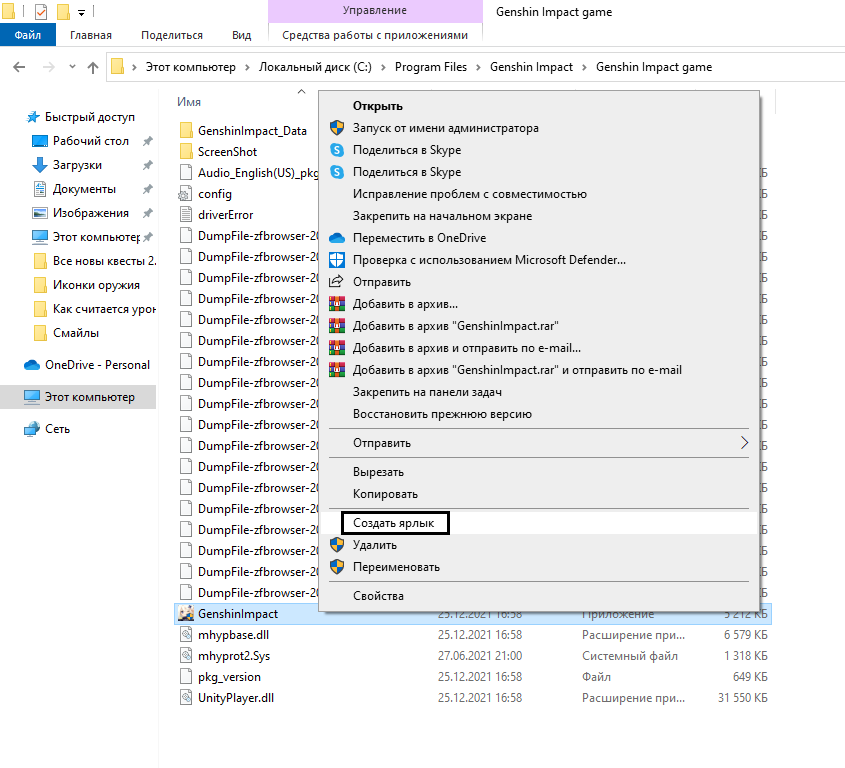Click Этот компьютер in address bar
The image size is (845, 768).
190,67
